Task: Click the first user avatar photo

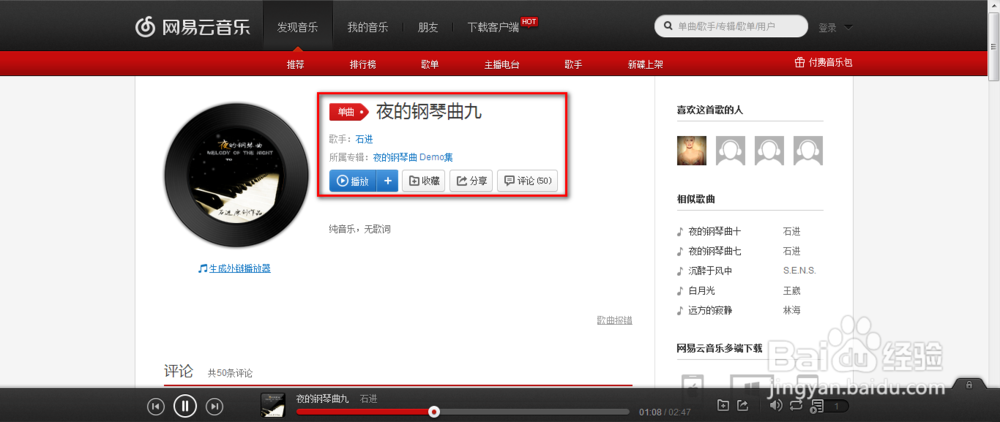Action: coord(691,151)
